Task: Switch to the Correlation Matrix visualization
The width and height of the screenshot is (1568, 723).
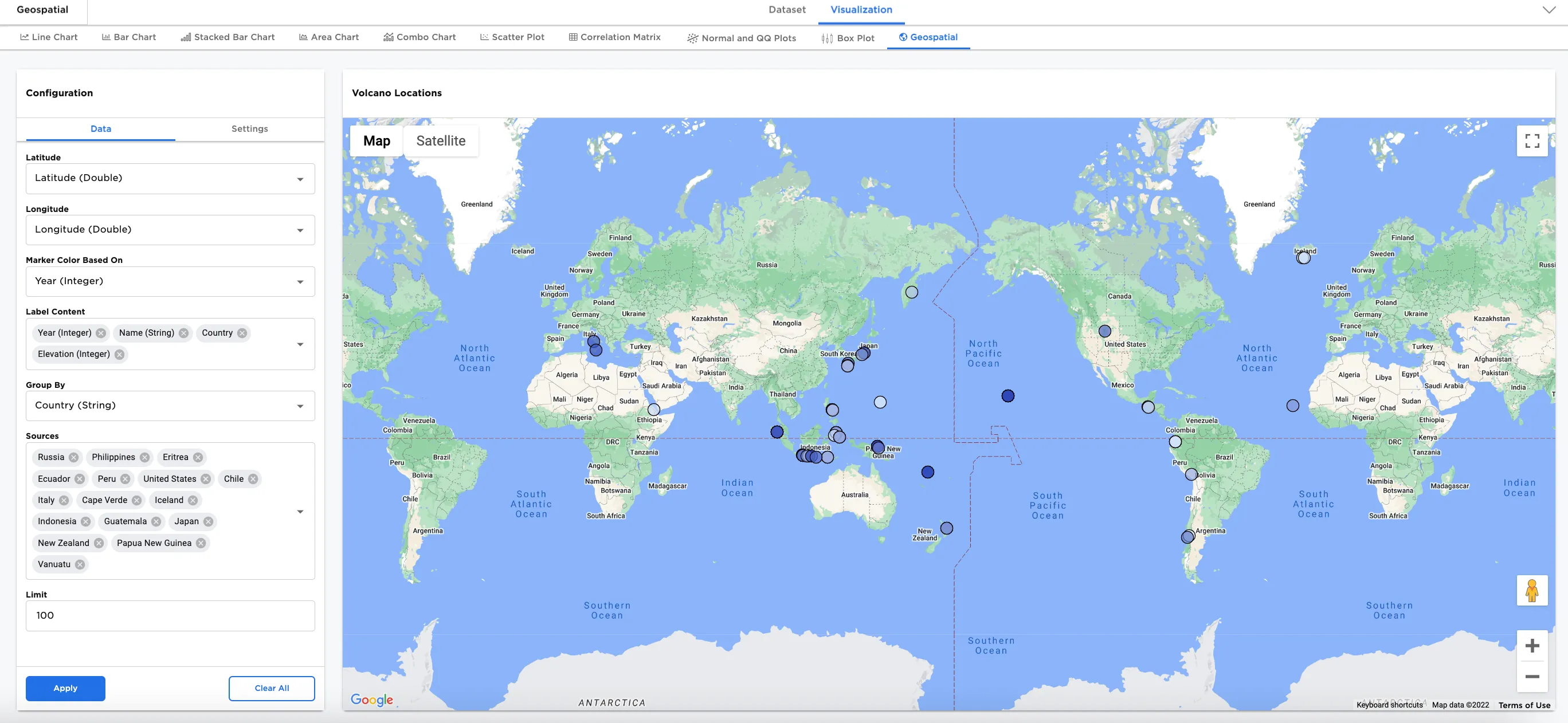Action: point(615,37)
